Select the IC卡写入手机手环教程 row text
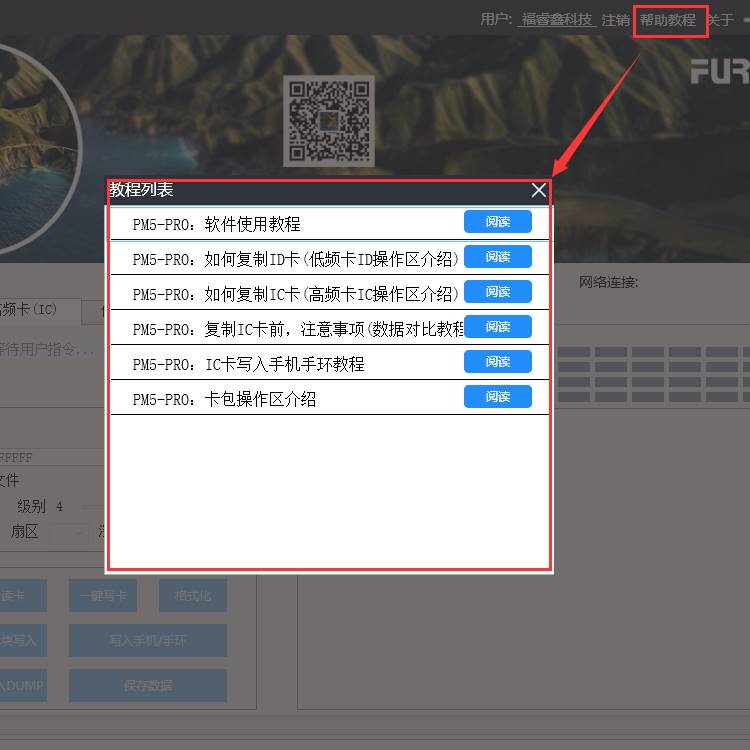 (248, 364)
